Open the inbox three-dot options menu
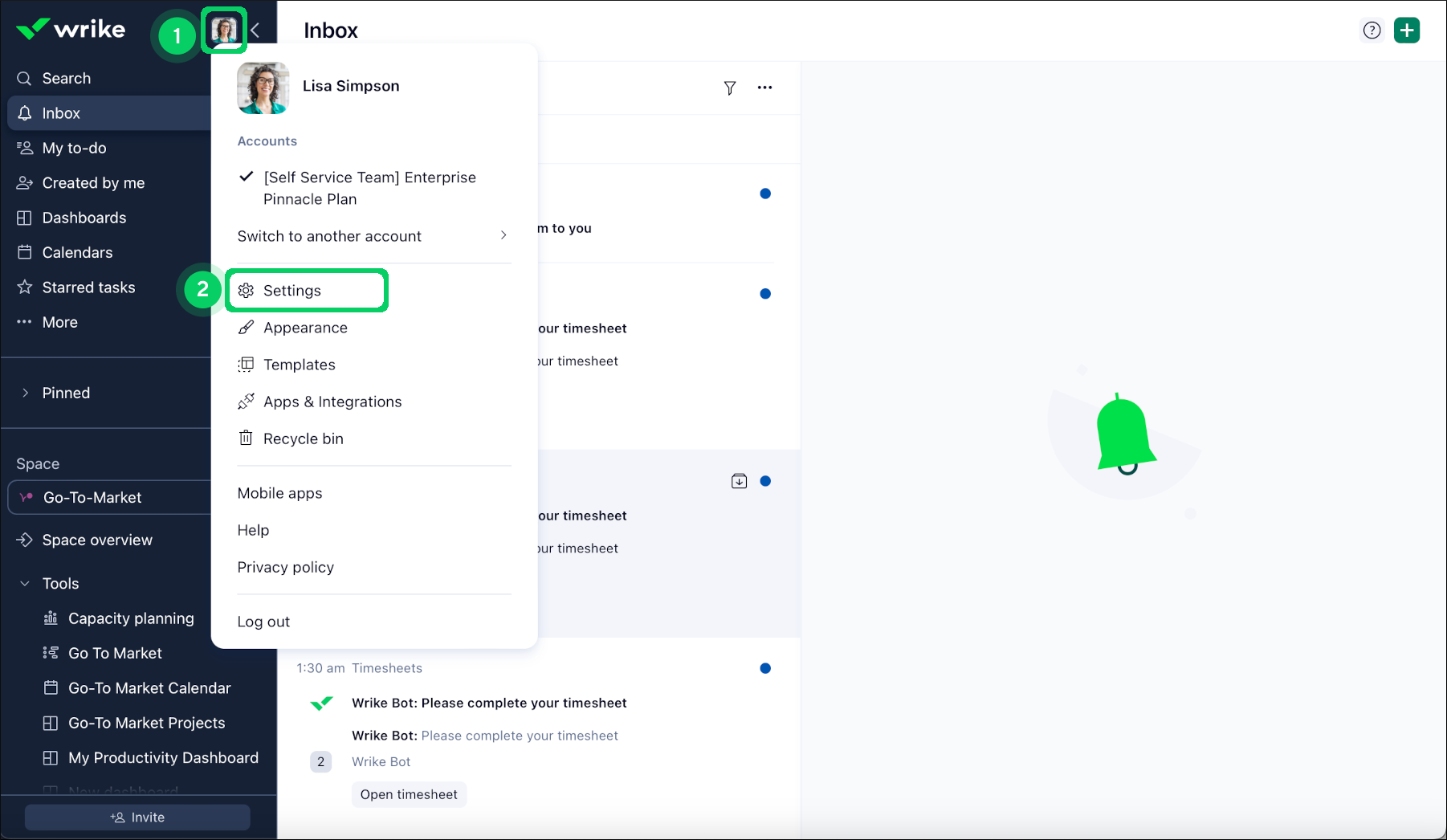The height and width of the screenshot is (840, 1447). tap(764, 88)
